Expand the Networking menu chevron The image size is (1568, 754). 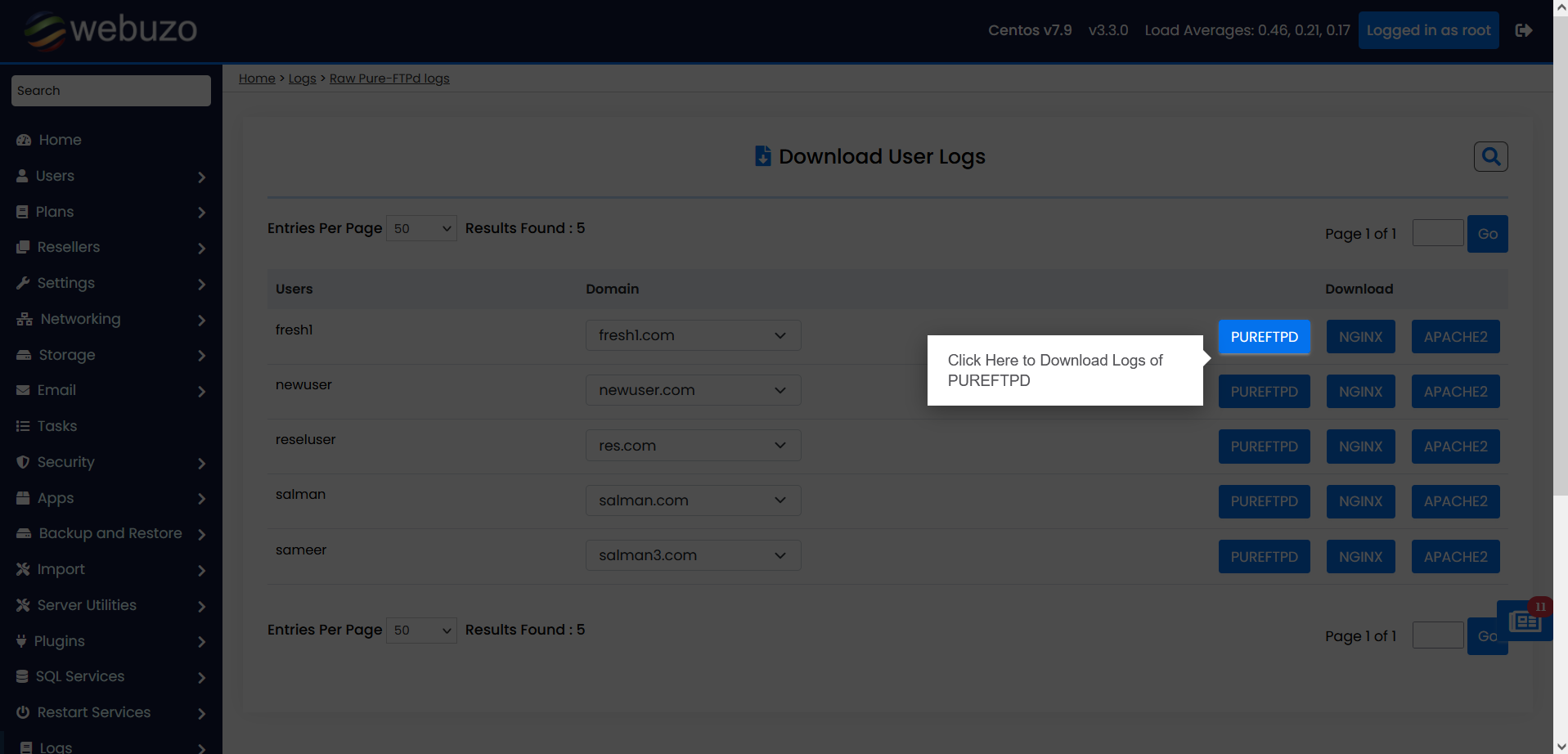pyautogui.click(x=201, y=320)
